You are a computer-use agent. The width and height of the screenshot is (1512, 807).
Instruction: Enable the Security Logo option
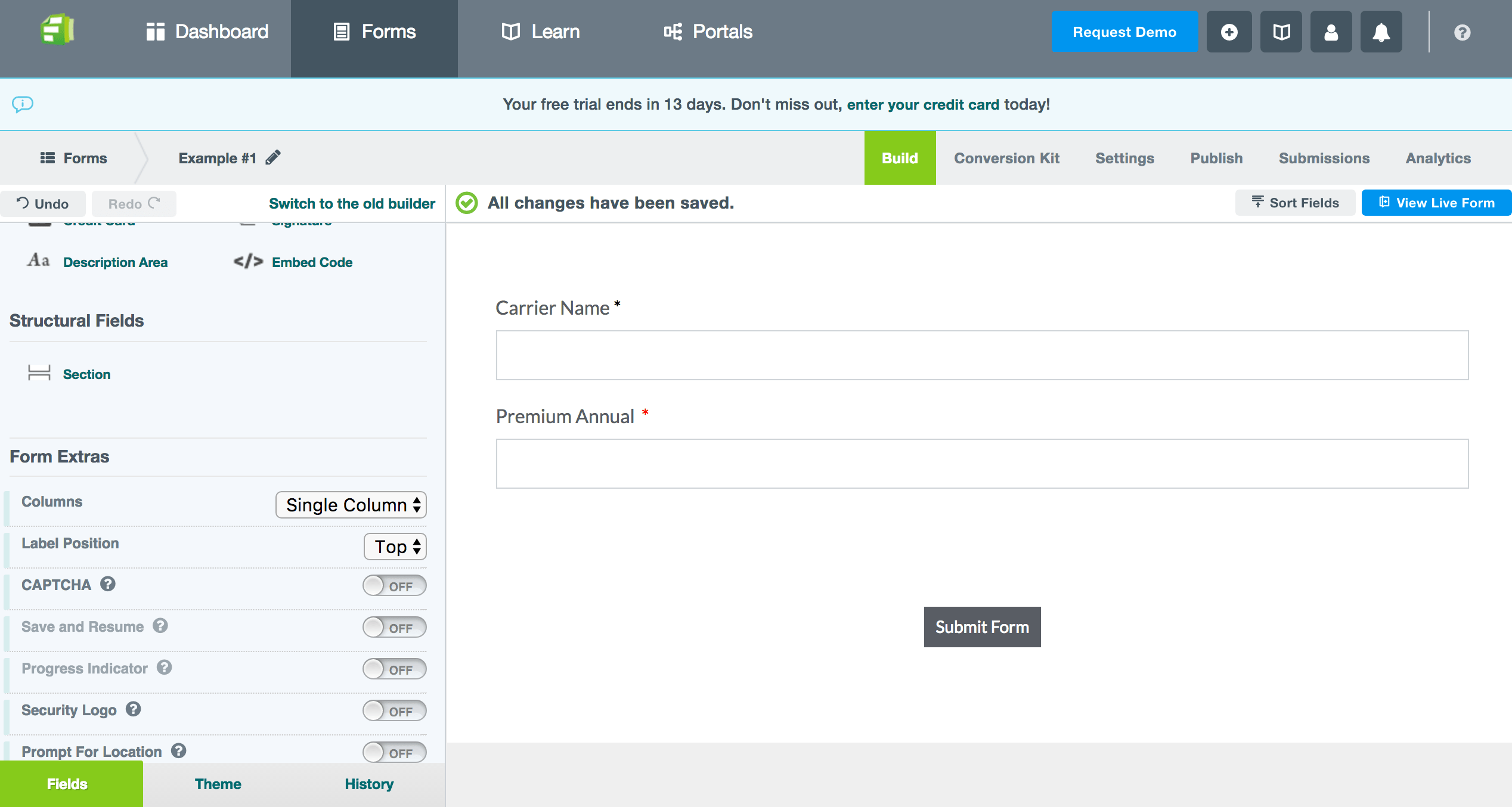point(394,710)
